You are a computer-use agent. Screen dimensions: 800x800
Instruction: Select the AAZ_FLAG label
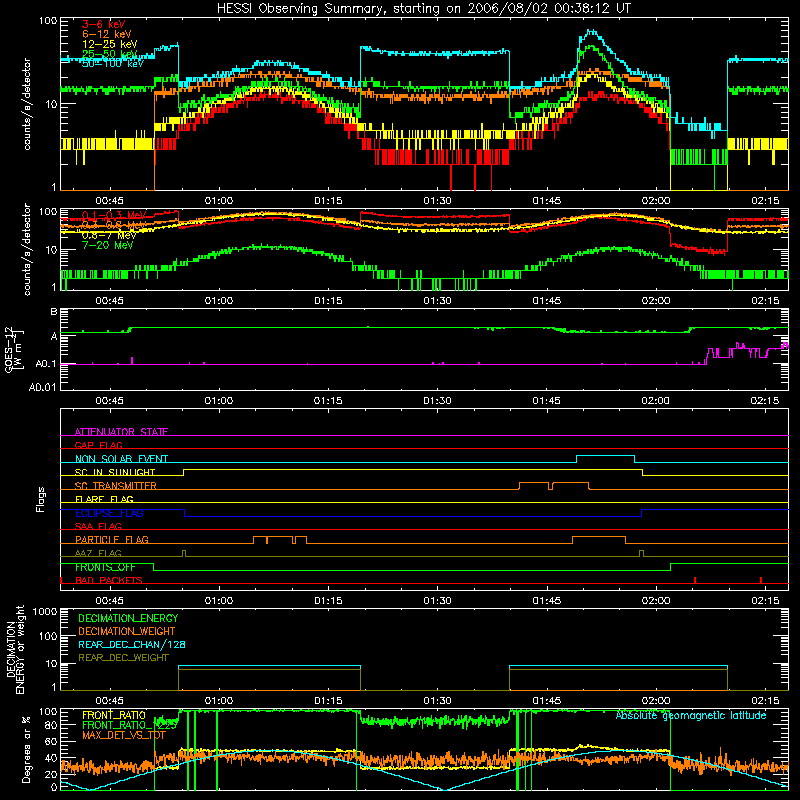coord(98,553)
